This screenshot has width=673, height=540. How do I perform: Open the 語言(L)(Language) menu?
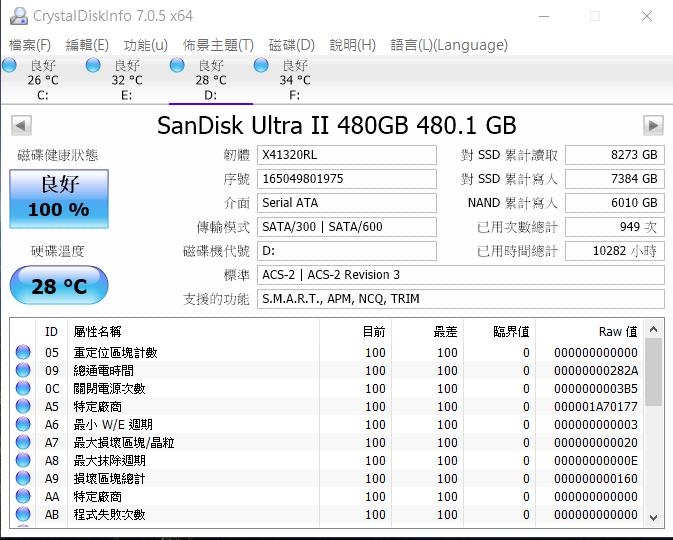click(449, 45)
